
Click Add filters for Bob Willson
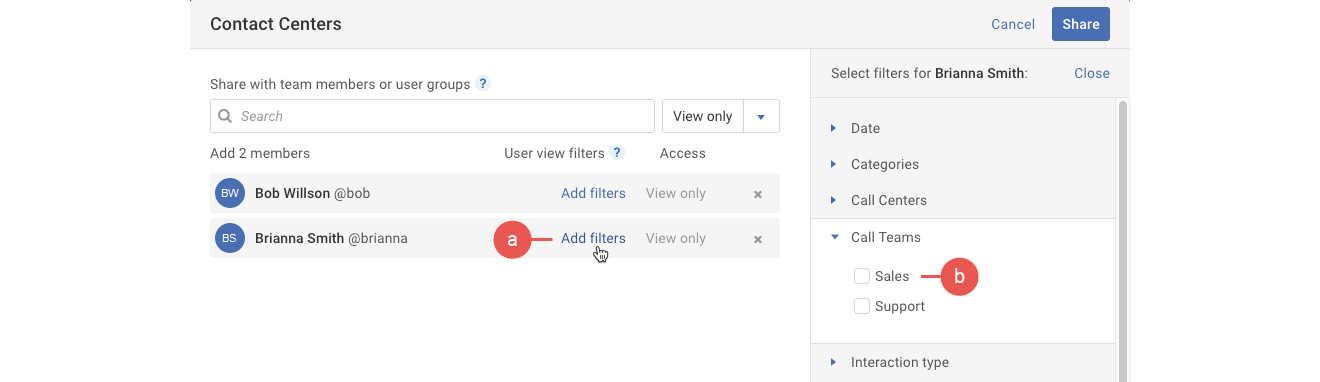coord(593,193)
